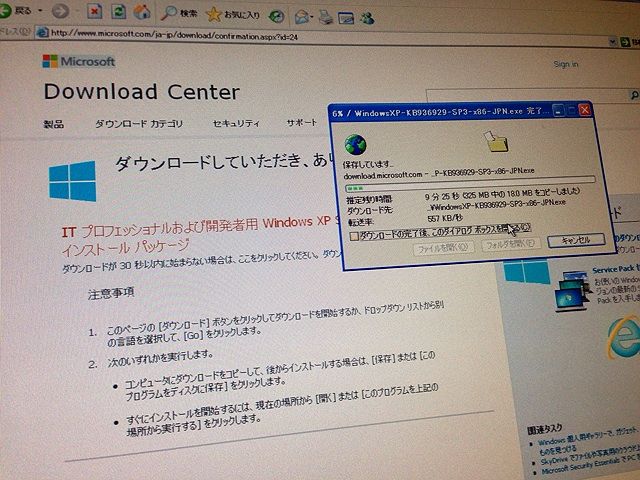Viewport: 640px width, 480px height.
Task: Click the 557 KB/秒 transfer rate text
Action: 445,218
